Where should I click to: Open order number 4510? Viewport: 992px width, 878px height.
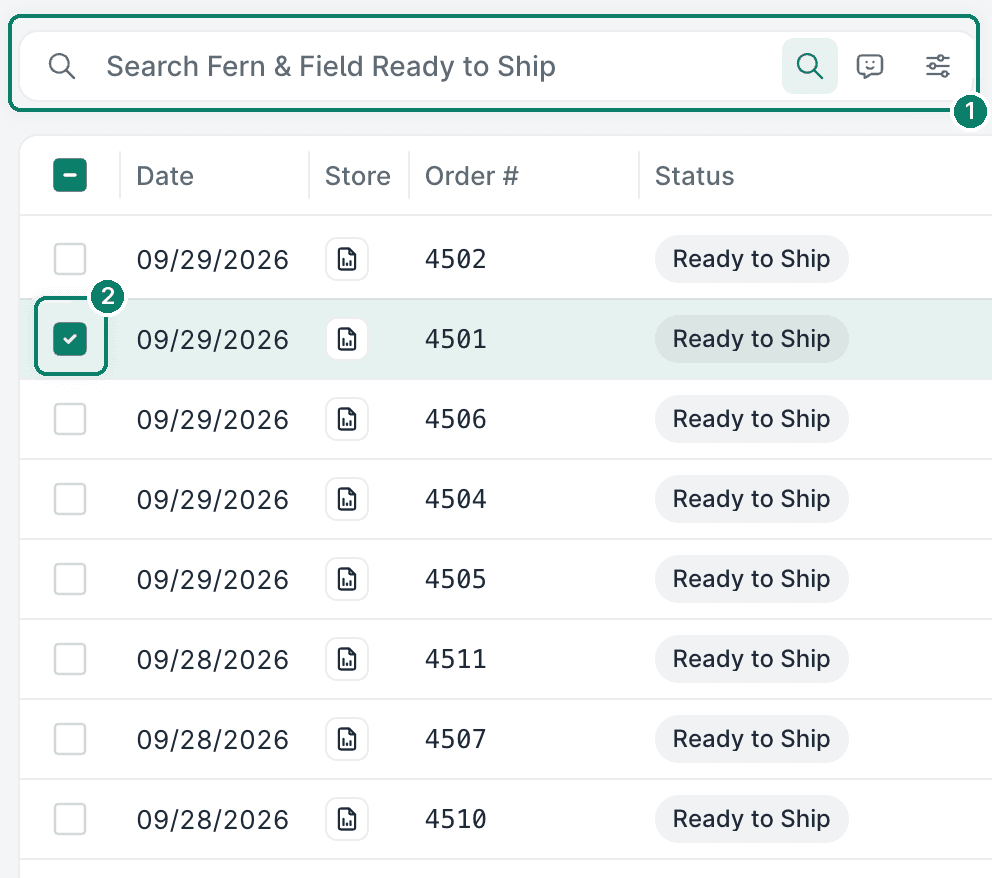[x=456, y=819]
